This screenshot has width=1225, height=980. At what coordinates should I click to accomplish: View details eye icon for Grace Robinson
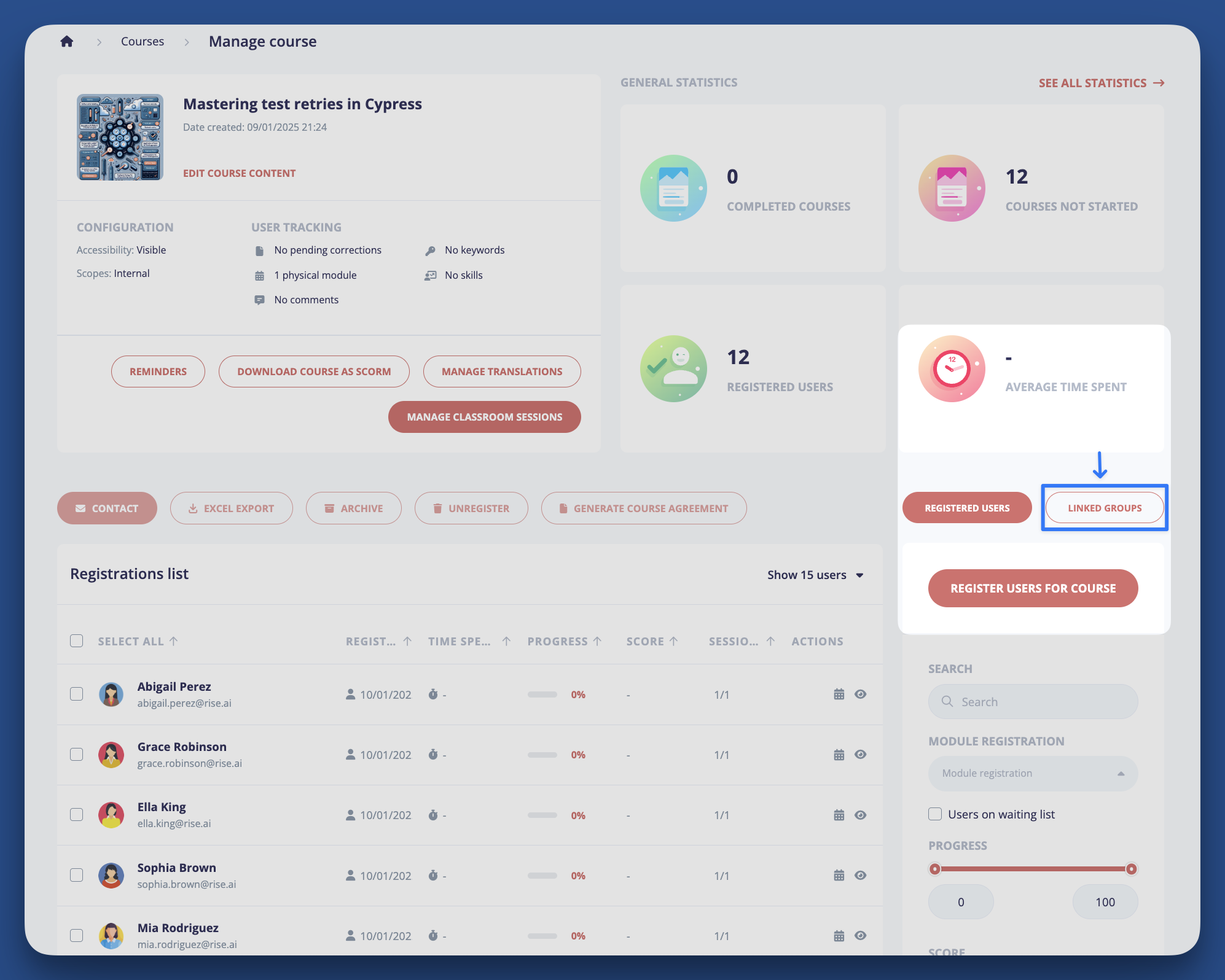tap(861, 754)
